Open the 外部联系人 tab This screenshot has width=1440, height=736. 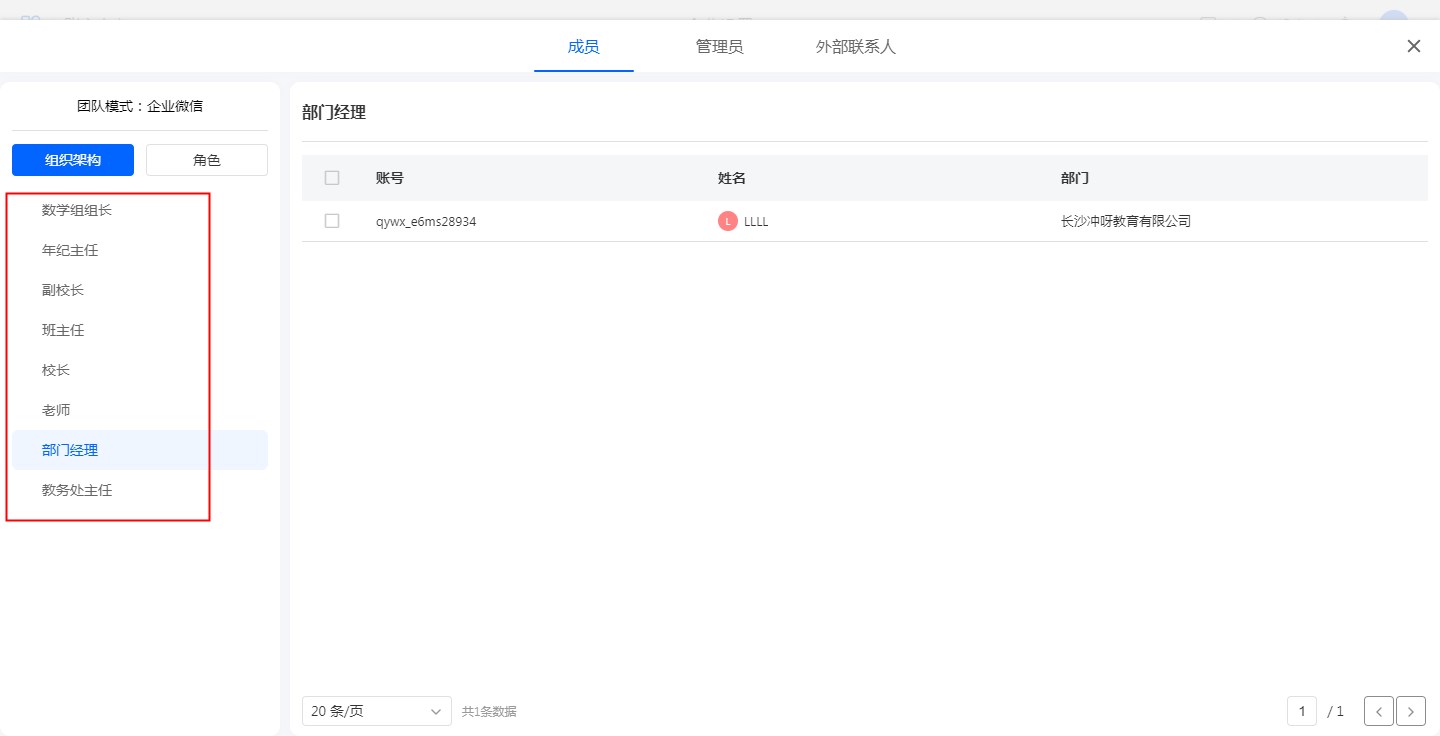click(x=855, y=47)
